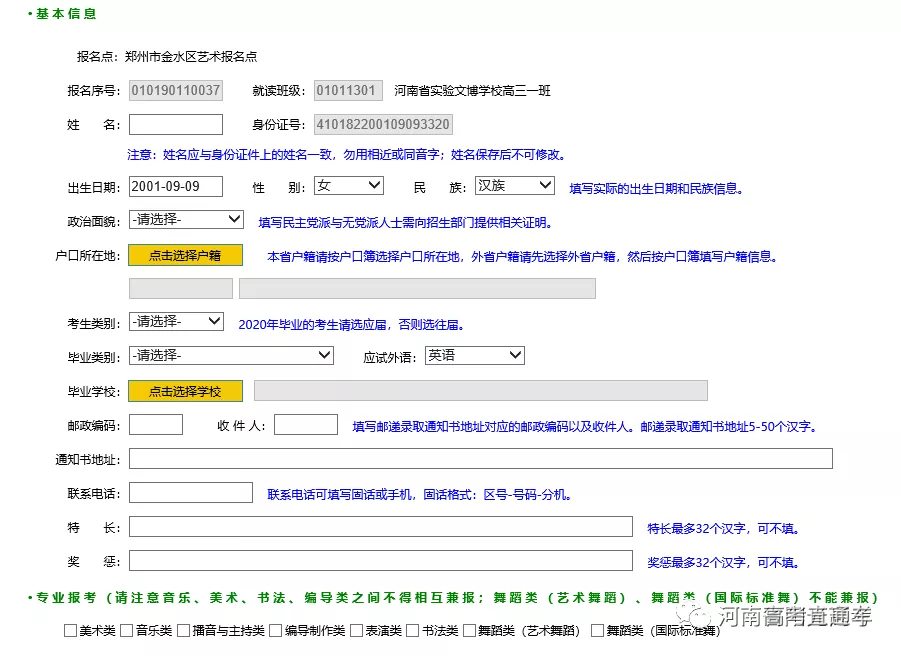Enable the 编导制作类 checkbox
Screen dimensions: 901x656
point(274,631)
